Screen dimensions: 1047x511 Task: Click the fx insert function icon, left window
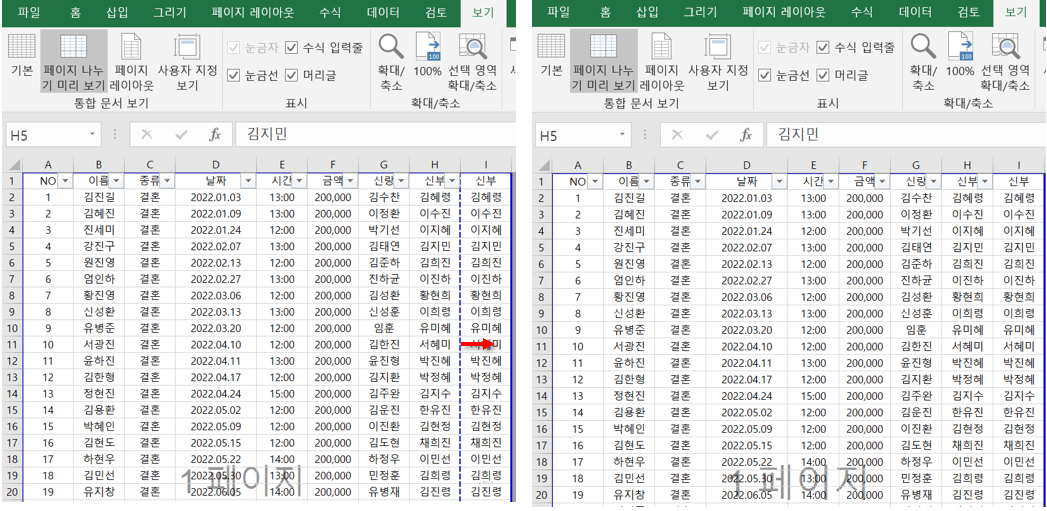(x=215, y=135)
